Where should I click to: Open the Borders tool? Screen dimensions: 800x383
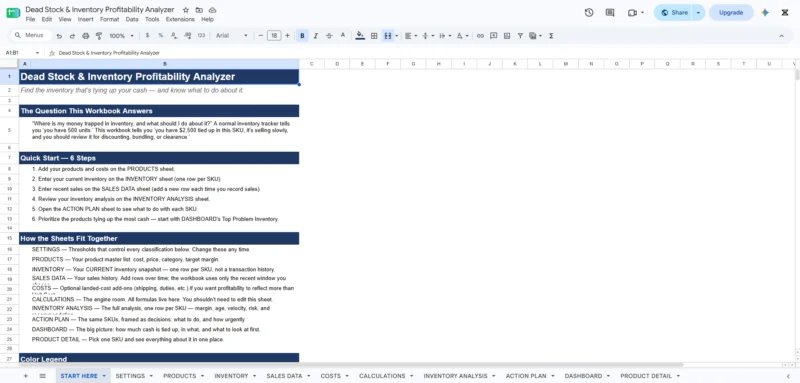374,36
